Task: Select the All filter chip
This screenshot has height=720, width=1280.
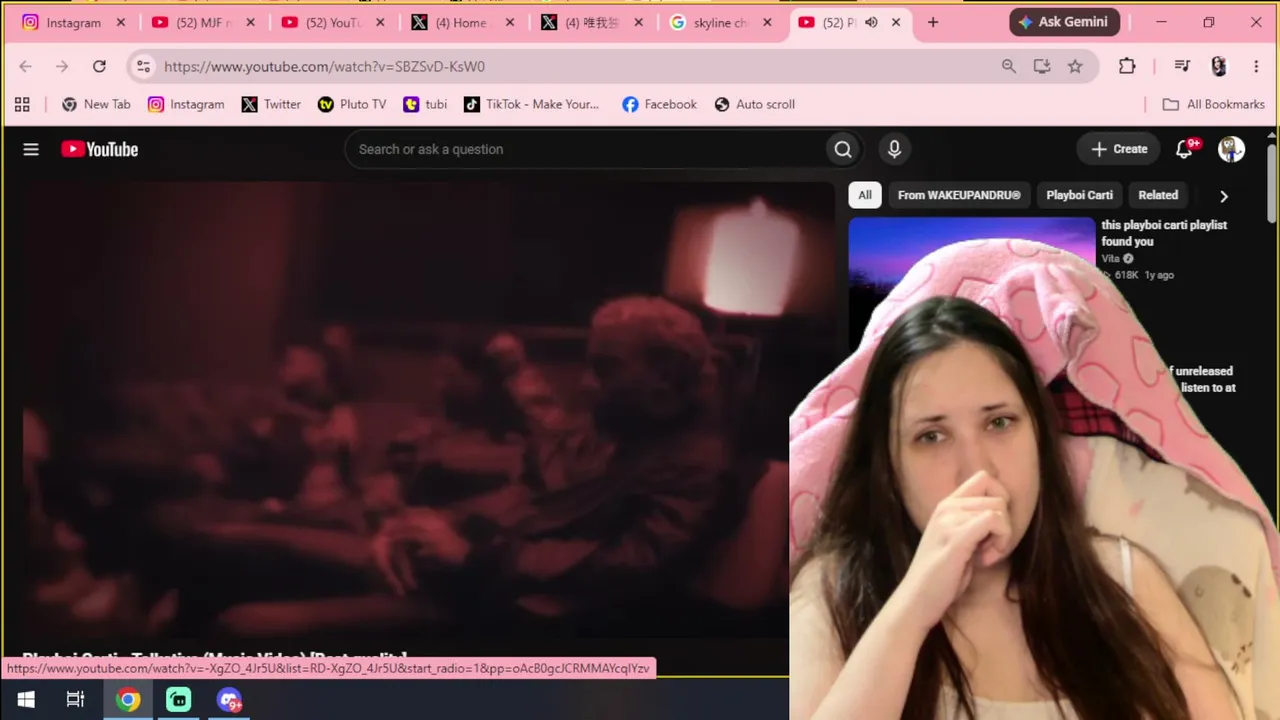Action: (865, 195)
